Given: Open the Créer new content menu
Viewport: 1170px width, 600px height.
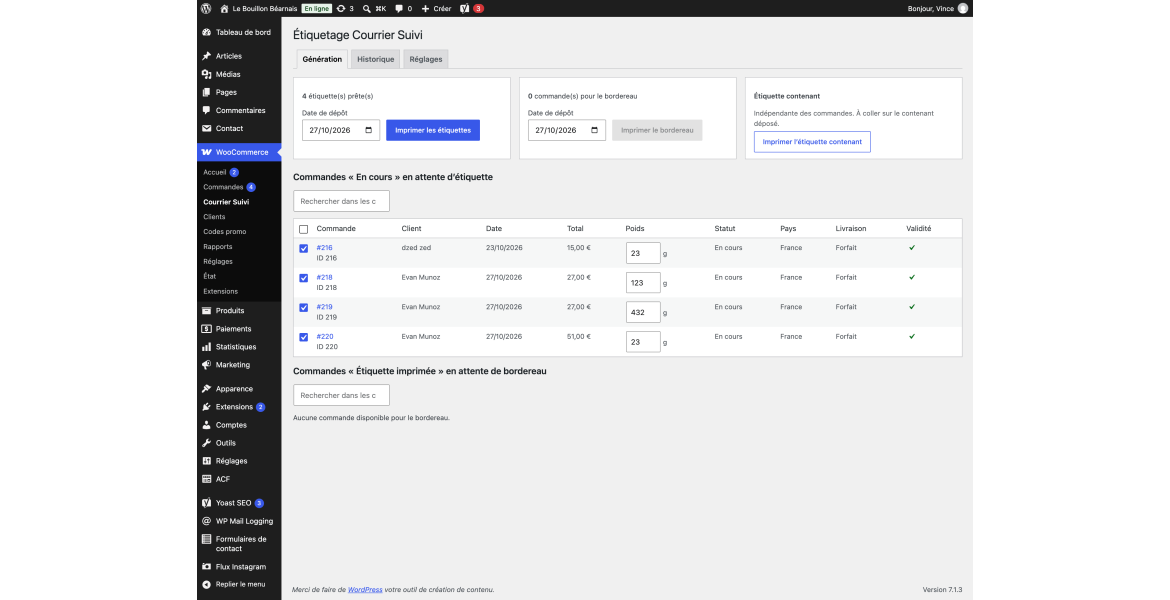Looking at the screenshot, I should (x=437, y=8).
